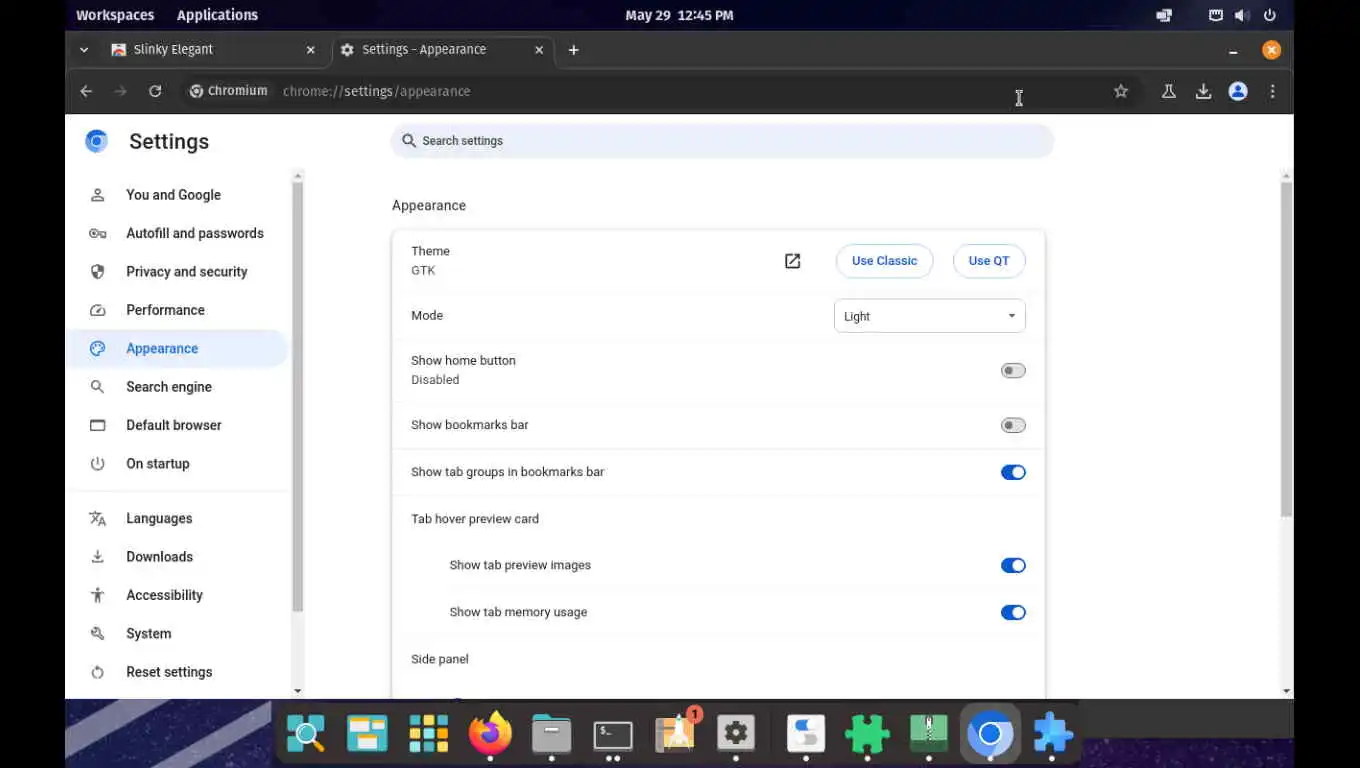Click the reload page icon

click(155, 91)
